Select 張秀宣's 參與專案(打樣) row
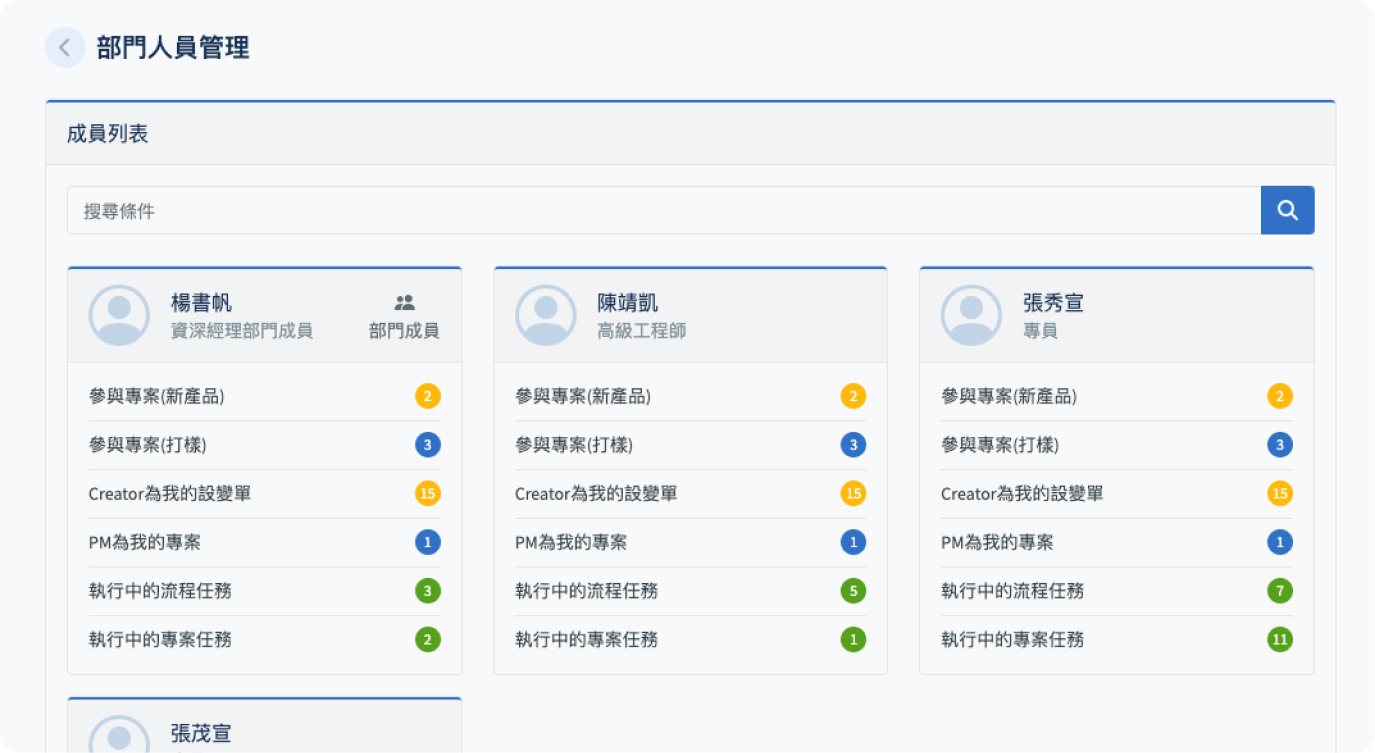 point(1000,445)
